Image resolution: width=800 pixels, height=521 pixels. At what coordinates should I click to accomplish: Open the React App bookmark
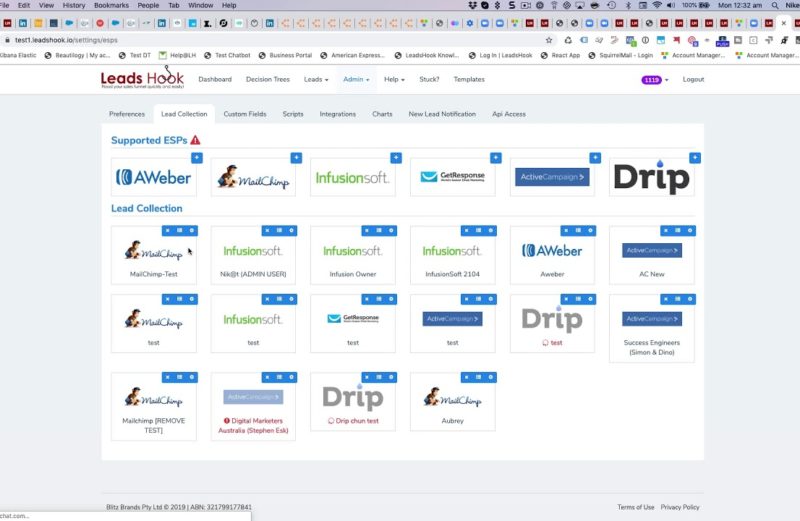tap(560, 55)
